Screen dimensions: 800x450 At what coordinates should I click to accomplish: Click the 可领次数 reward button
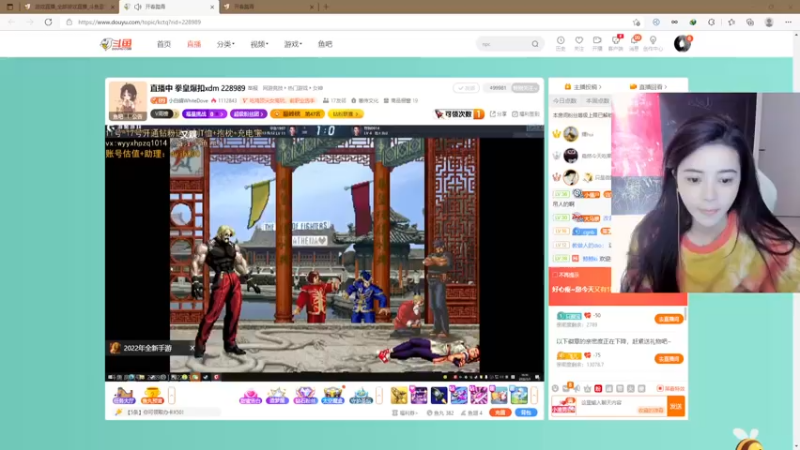[459, 114]
